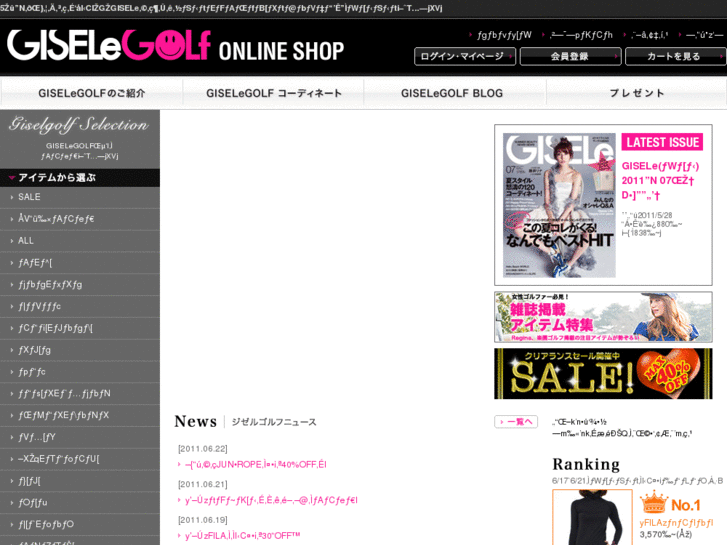The image size is (727, 545).
Task: Click the 一覧へ news list button
Action: (517, 422)
